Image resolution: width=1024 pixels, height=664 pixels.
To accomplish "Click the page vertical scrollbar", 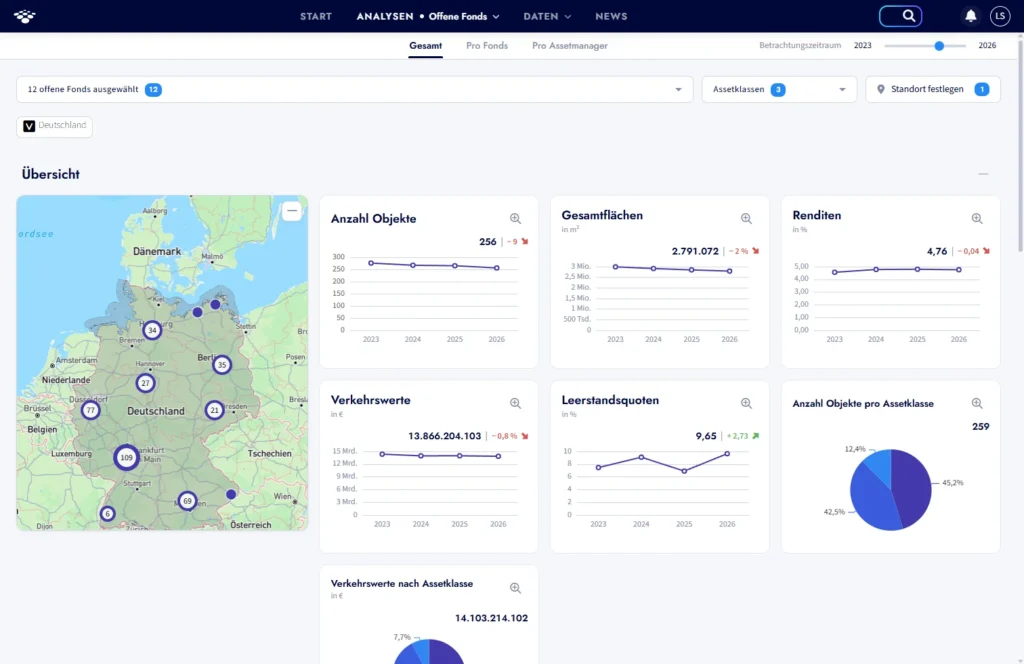I will (1019, 144).
